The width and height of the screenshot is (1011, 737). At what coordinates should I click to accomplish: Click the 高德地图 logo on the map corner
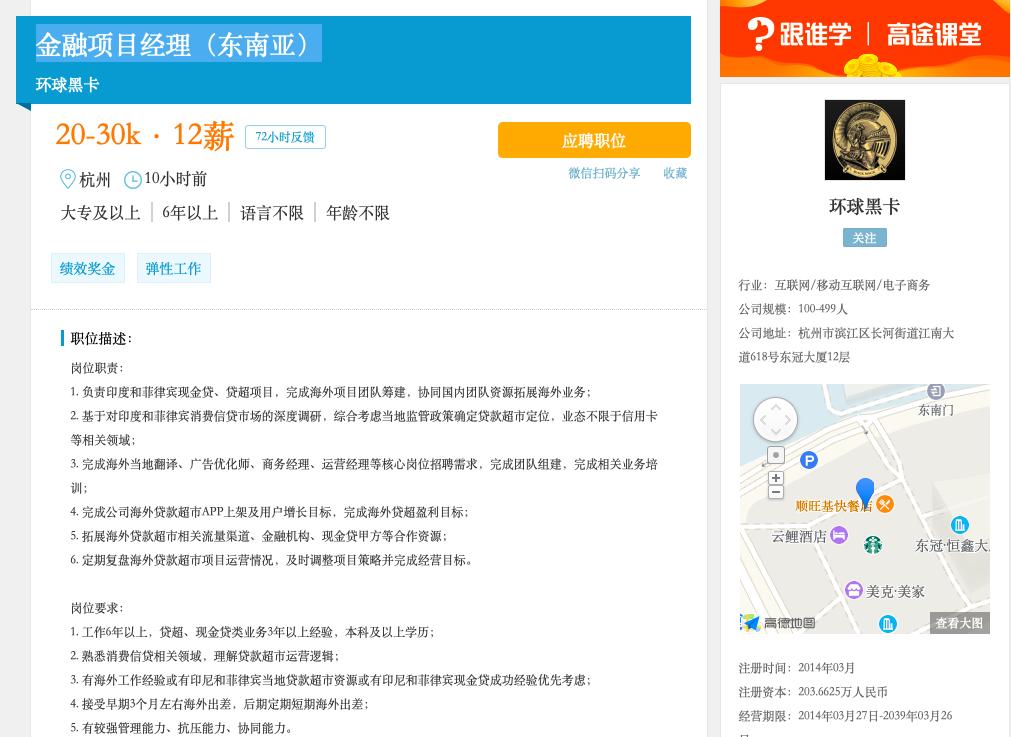tap(773, 622)
